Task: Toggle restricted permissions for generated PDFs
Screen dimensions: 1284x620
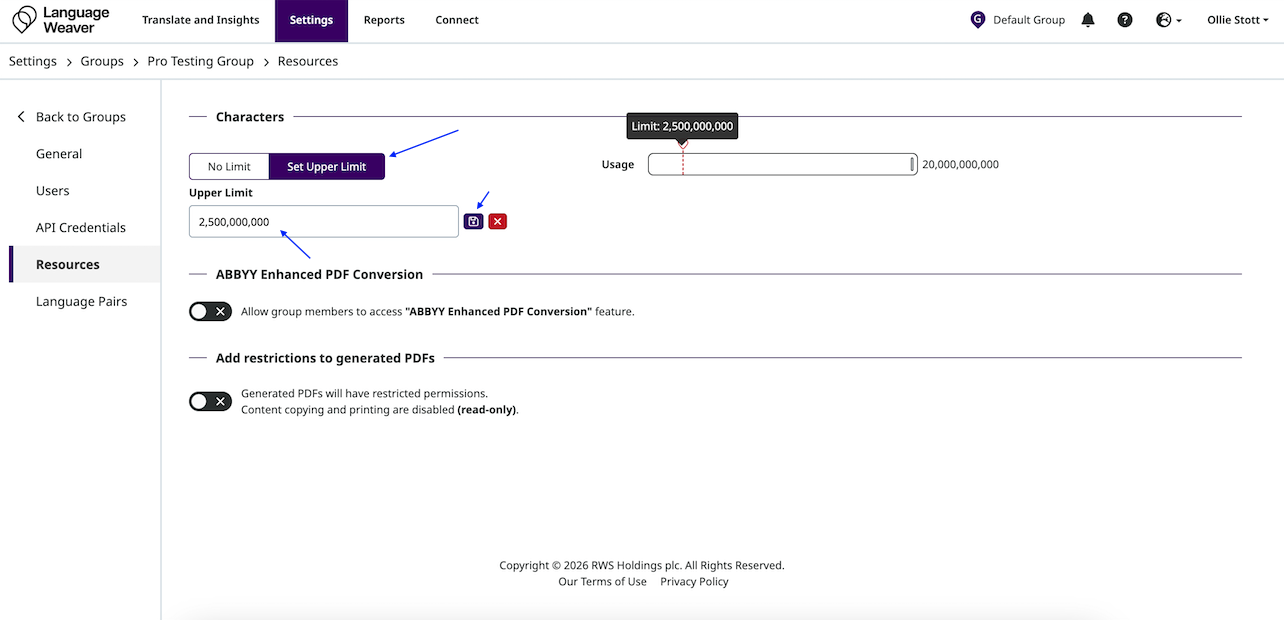Action: coord(210,401)
